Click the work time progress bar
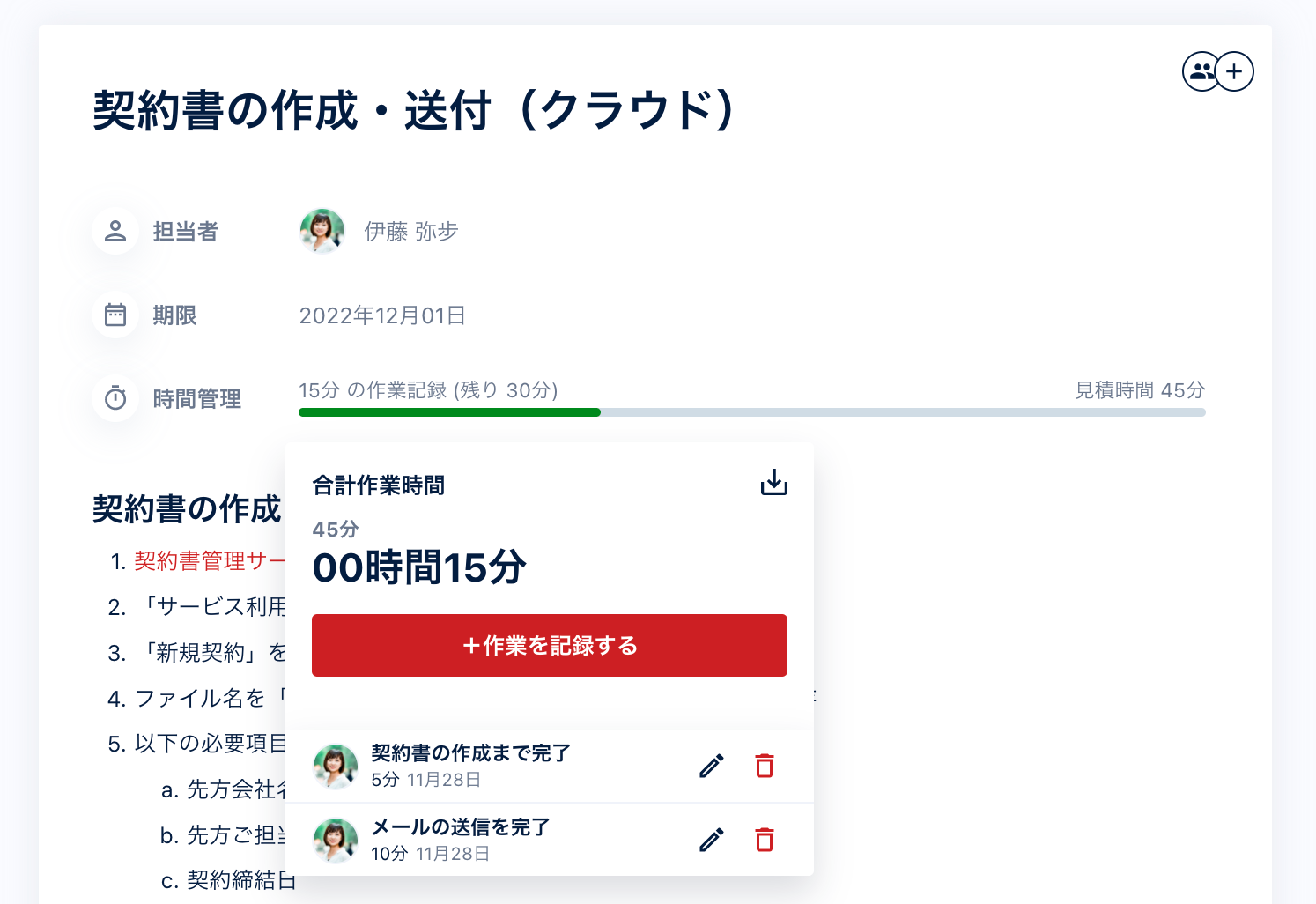This screenshot has height=904, width=1316. [x=752, y=412]
